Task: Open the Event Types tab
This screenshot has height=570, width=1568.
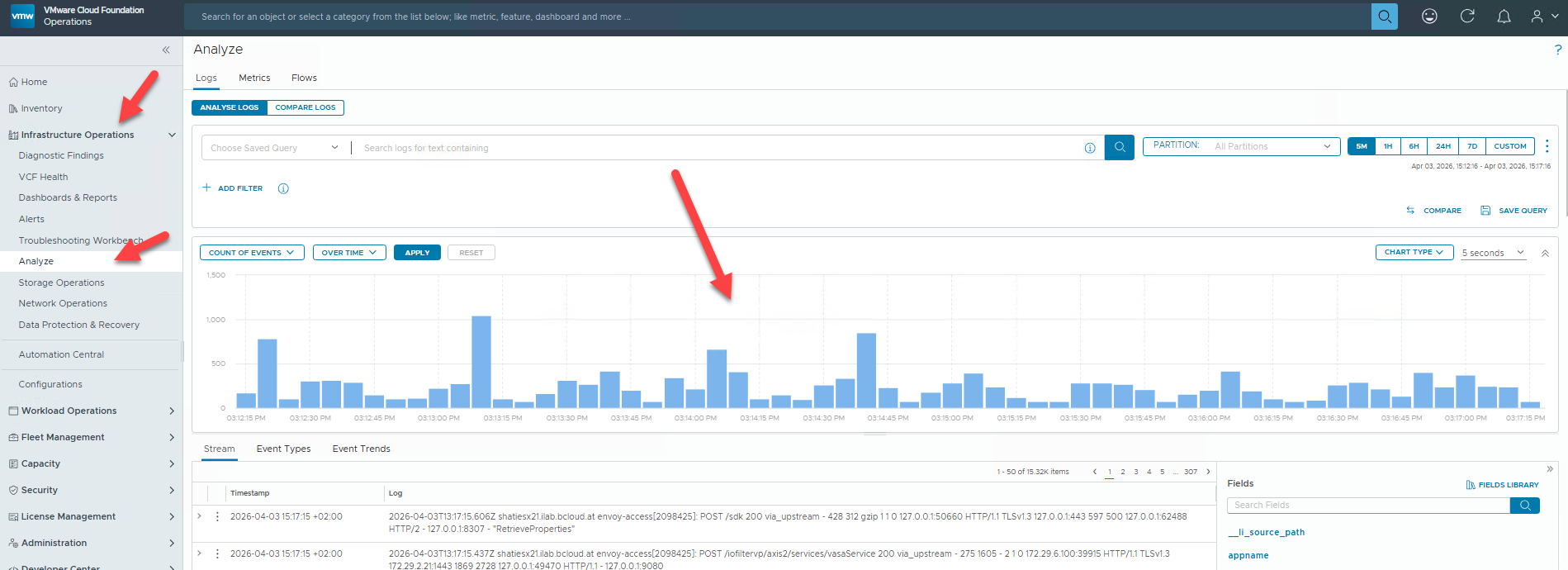Action: (283, 449)
